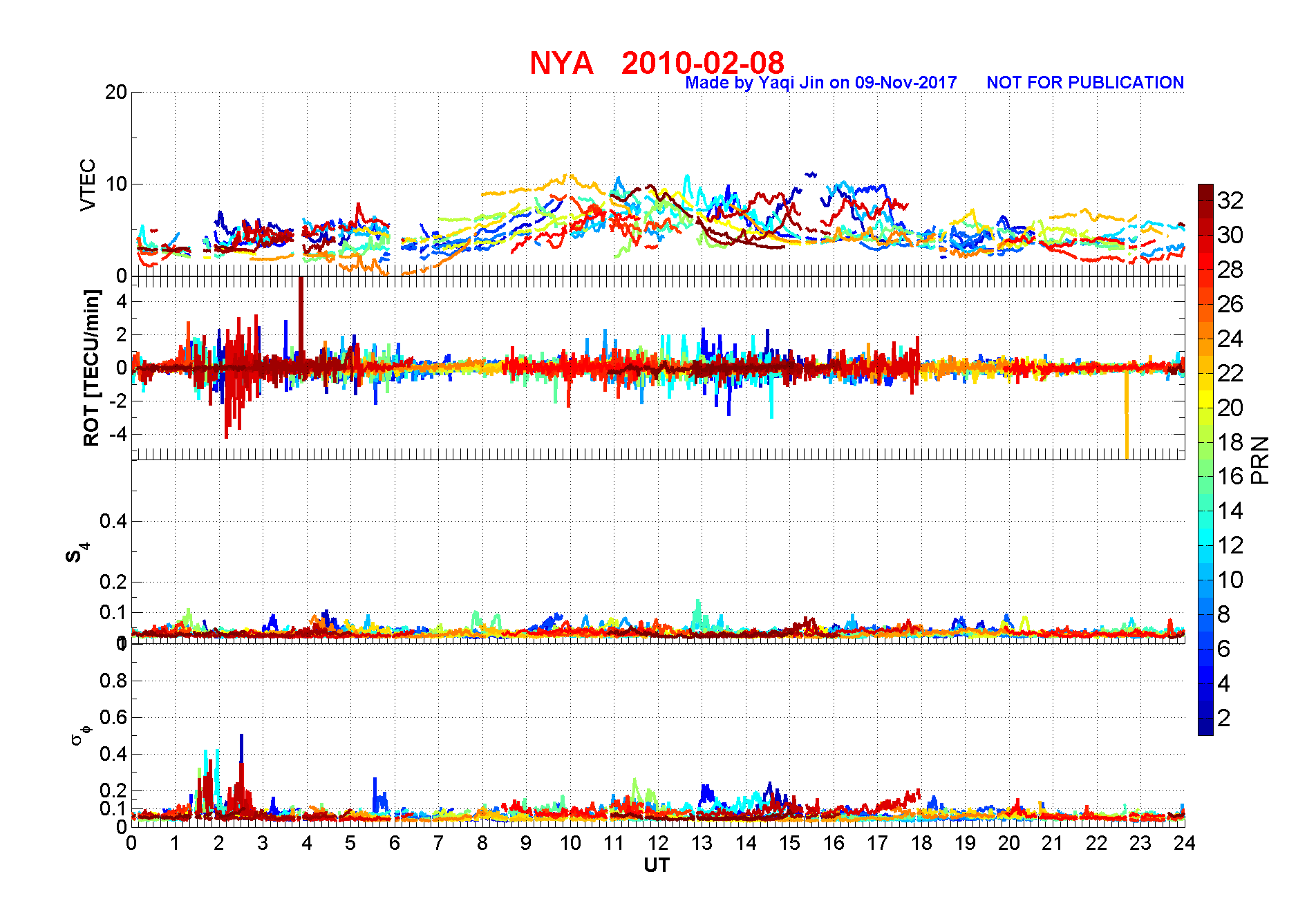Click the x-axis tick label 6
Image resolution: width=1316 pixels, height=919 pixels.
coord(395,843)
